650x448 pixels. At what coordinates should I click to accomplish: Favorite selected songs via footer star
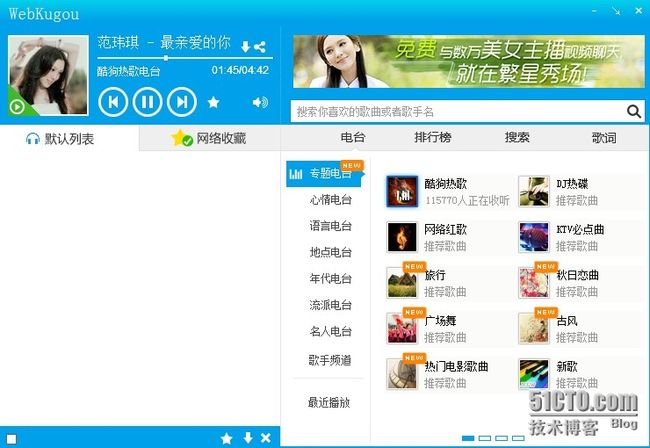click(x=227, y=438)
